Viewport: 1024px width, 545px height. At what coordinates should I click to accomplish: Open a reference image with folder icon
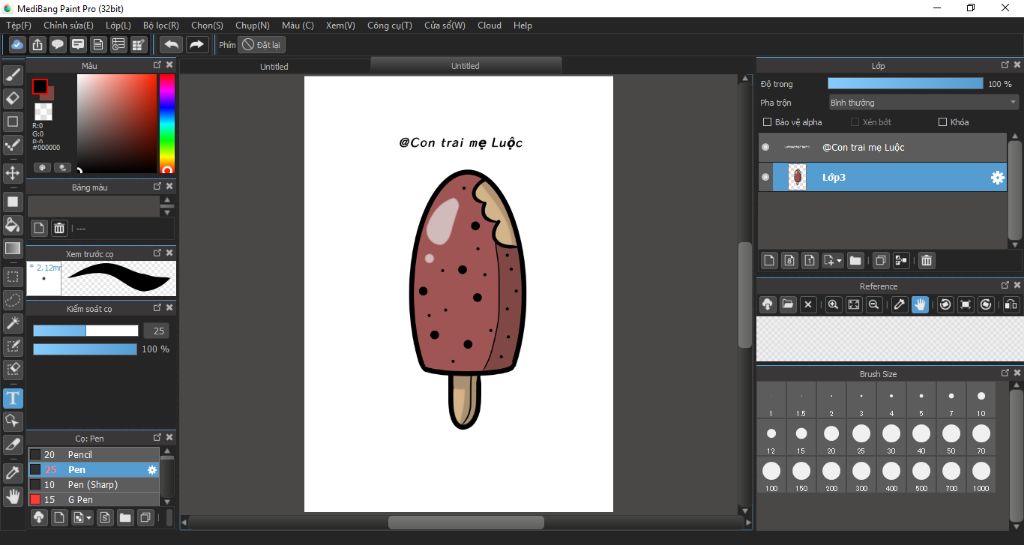[x=788, y=304]
